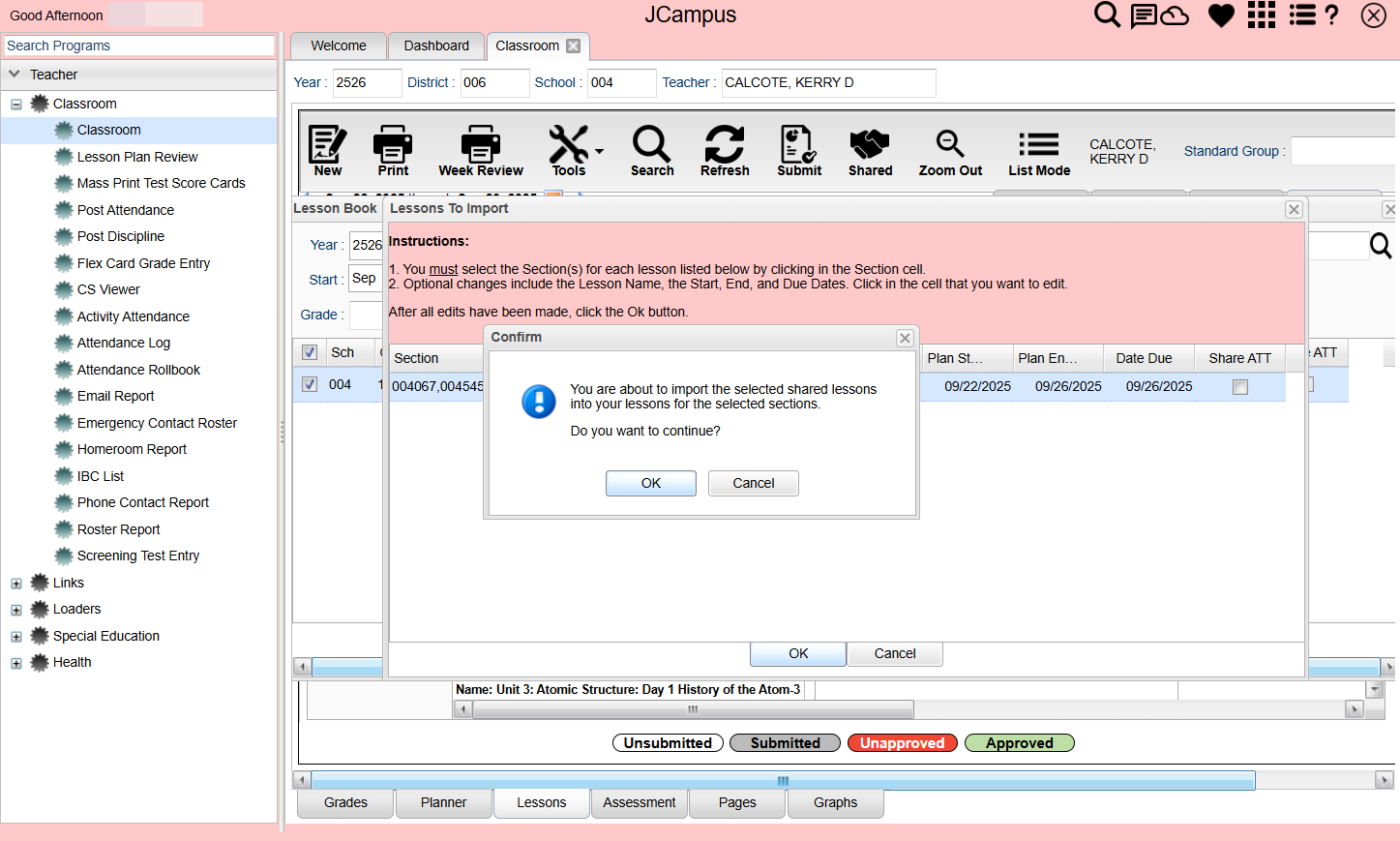Expand the Loaders tree node
This screenshot has width=1400, height=841.
[16, 610]
